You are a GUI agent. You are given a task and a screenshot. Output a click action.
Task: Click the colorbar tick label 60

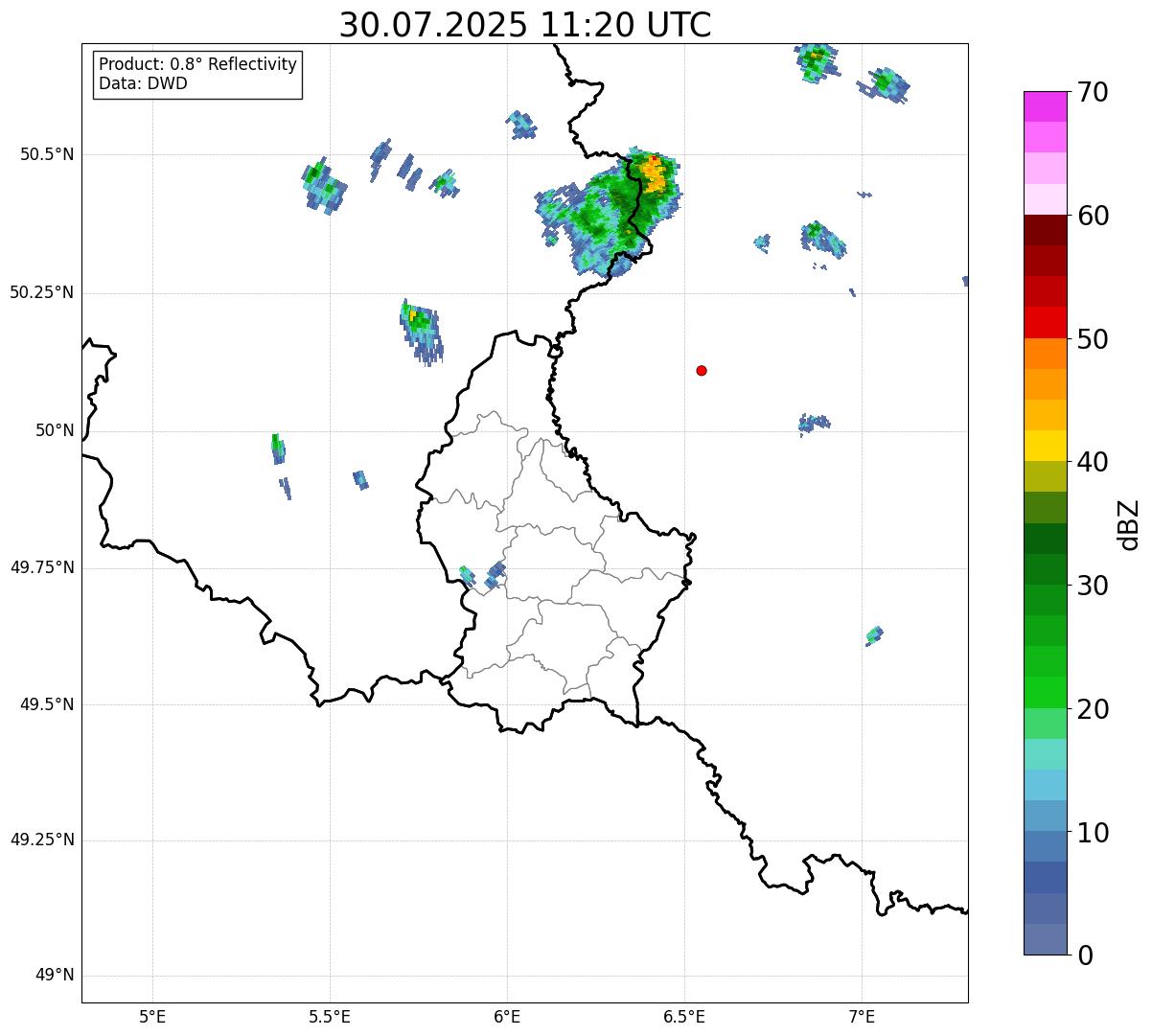point(1092,216)
